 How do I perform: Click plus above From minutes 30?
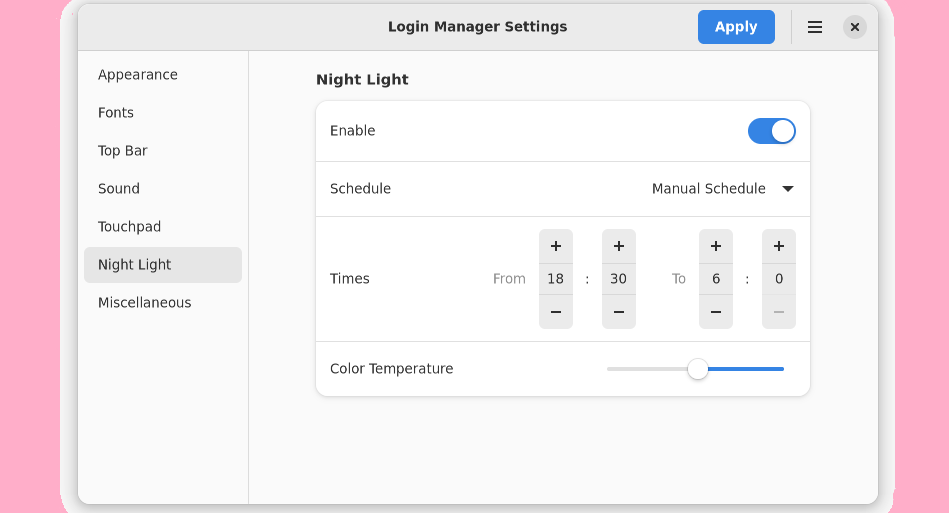(x=618, y=246)
